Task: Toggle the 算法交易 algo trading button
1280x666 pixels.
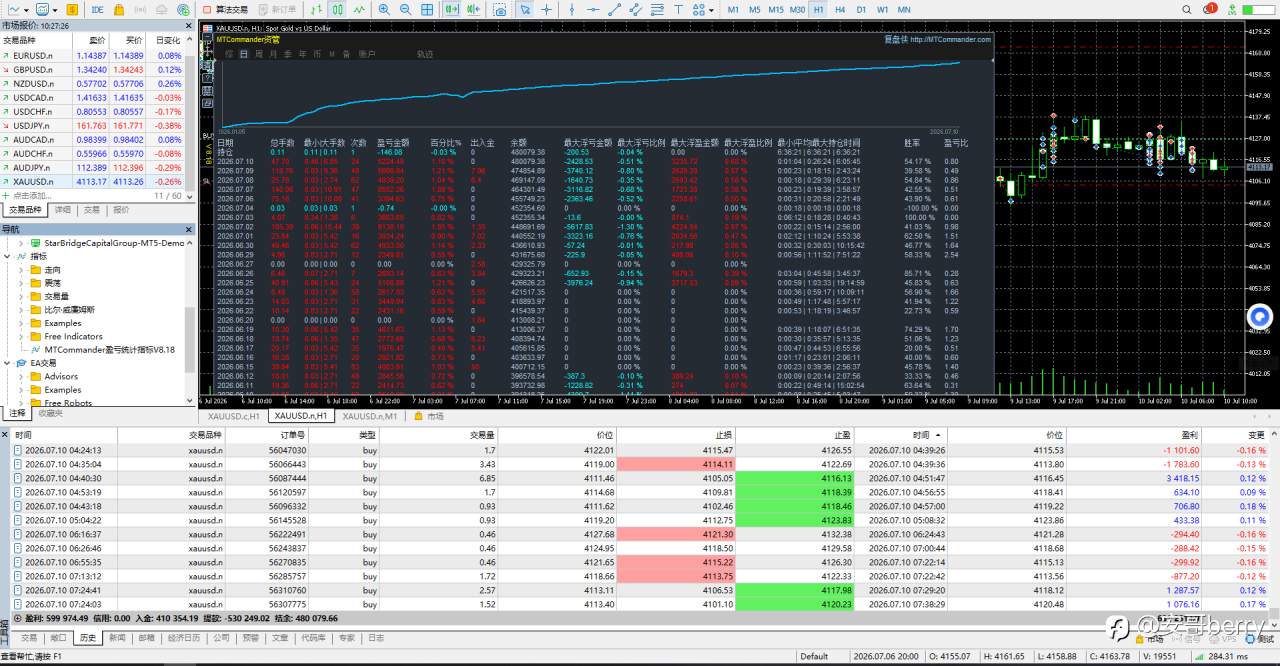Action: coord(224,9)
